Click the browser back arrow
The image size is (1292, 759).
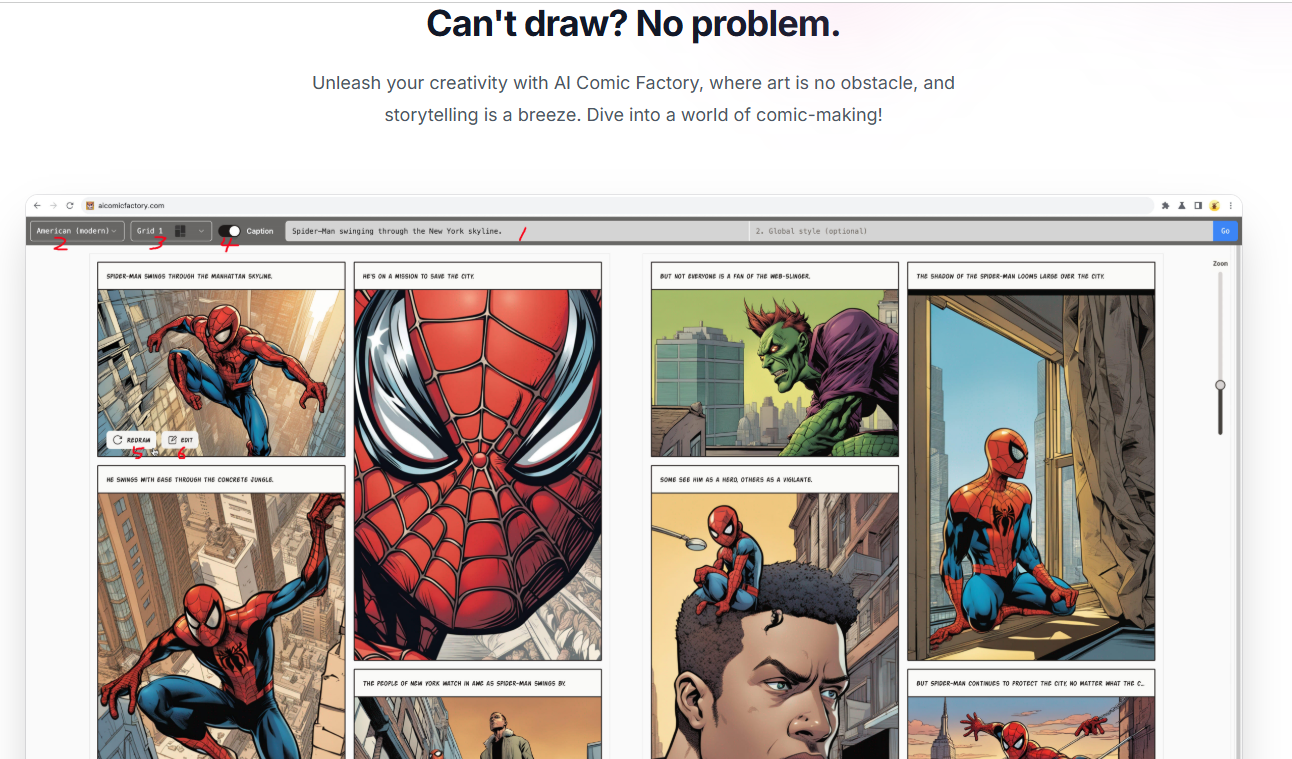[x=38, y=205]
